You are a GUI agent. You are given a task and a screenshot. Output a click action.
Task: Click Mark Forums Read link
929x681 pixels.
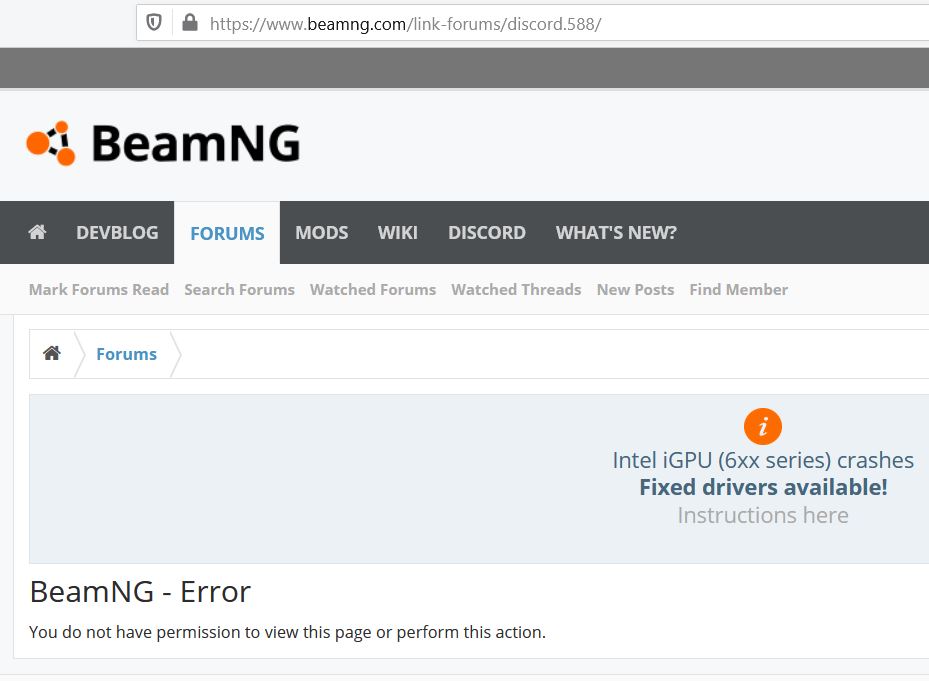(99, 289)
